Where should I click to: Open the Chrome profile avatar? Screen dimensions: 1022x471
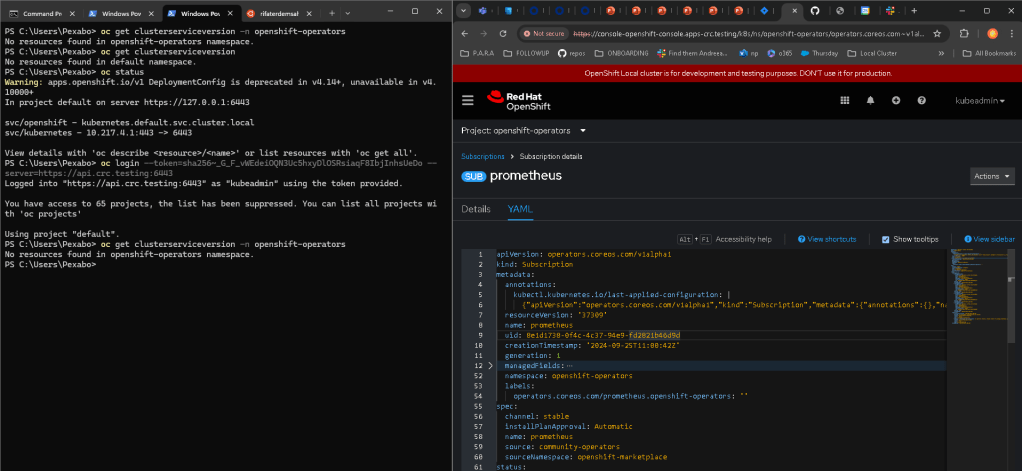[992, 33]
